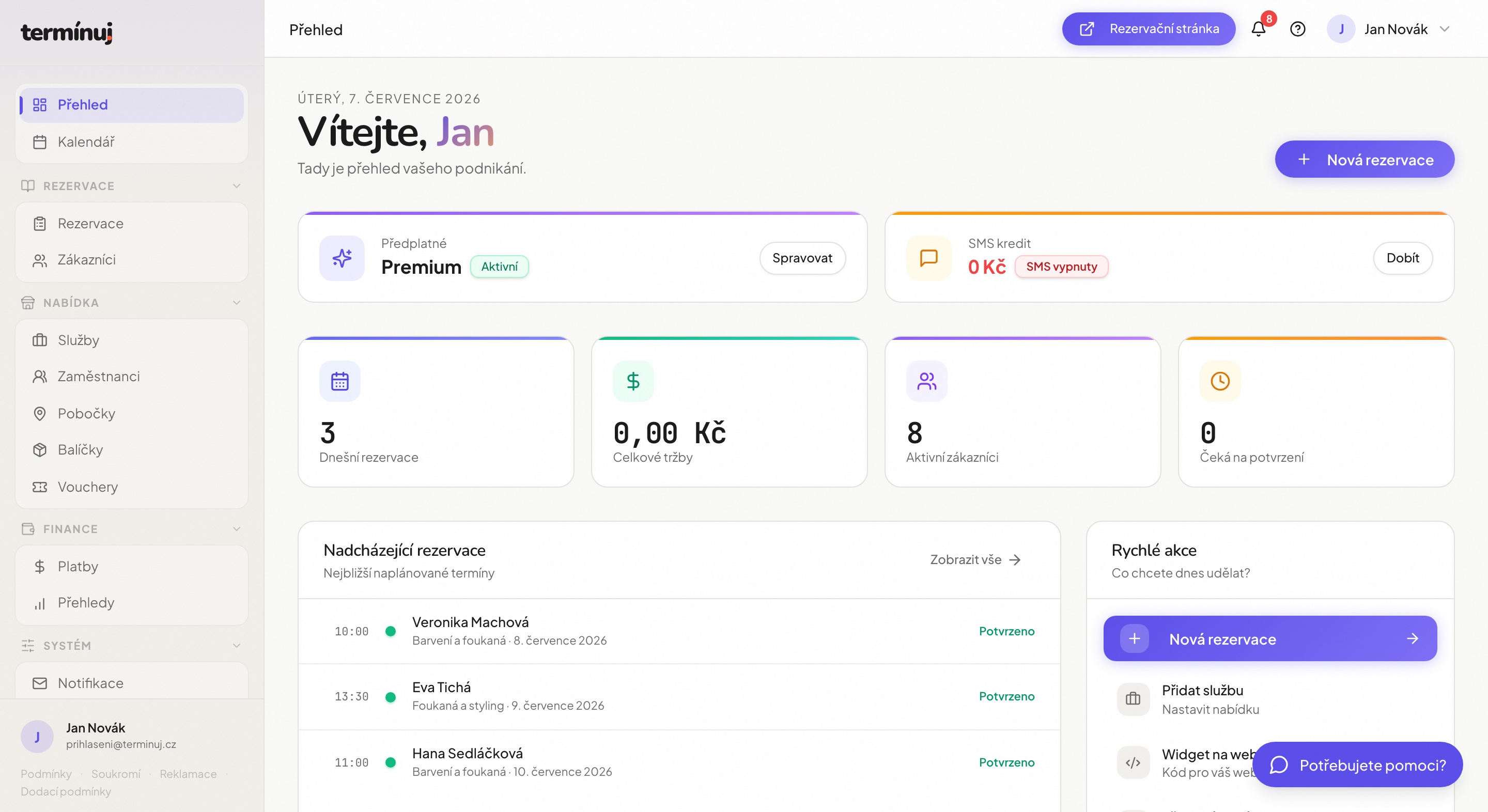Click the Dnešní rezervace calendar icon

[339, 381]
